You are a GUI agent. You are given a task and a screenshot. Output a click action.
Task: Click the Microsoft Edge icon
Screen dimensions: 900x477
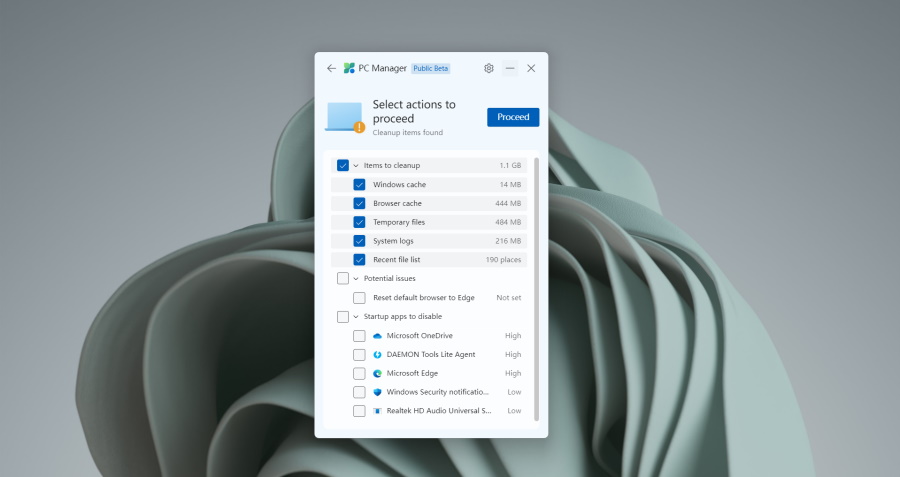pyautogui.click(x=377, y=373)
